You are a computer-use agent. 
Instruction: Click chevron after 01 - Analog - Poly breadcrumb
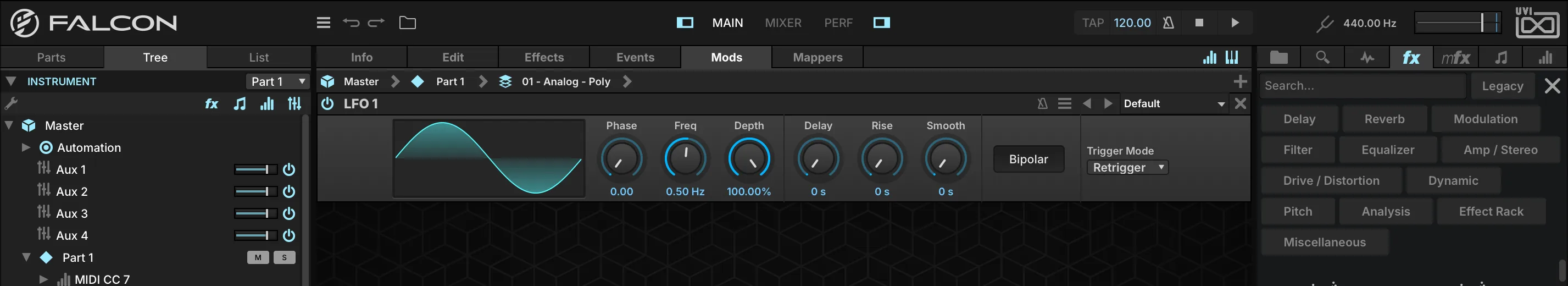coord(627,81)
